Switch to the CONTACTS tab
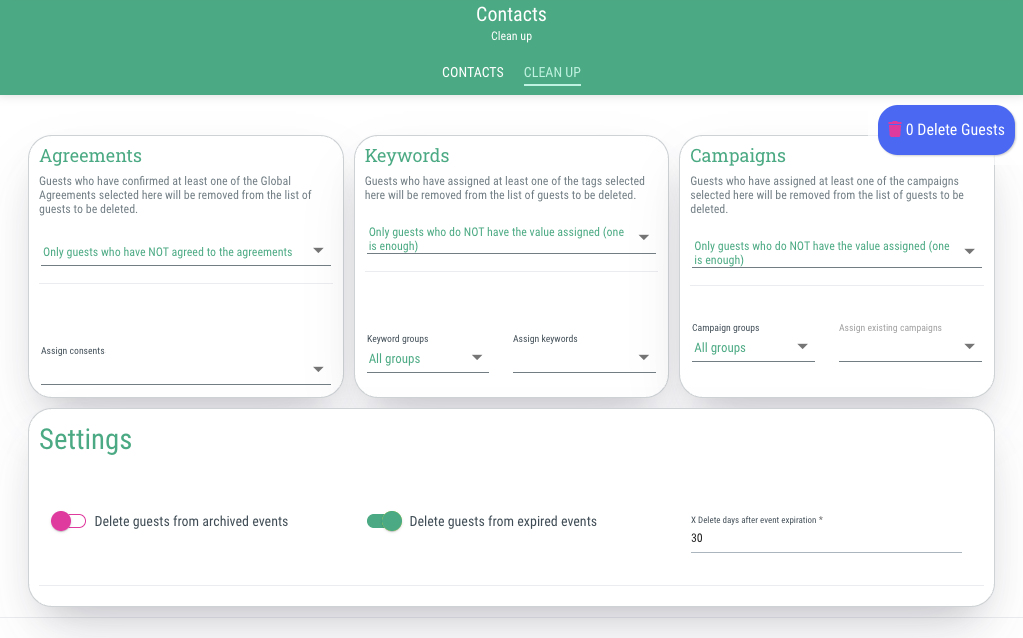 [473, 72]
